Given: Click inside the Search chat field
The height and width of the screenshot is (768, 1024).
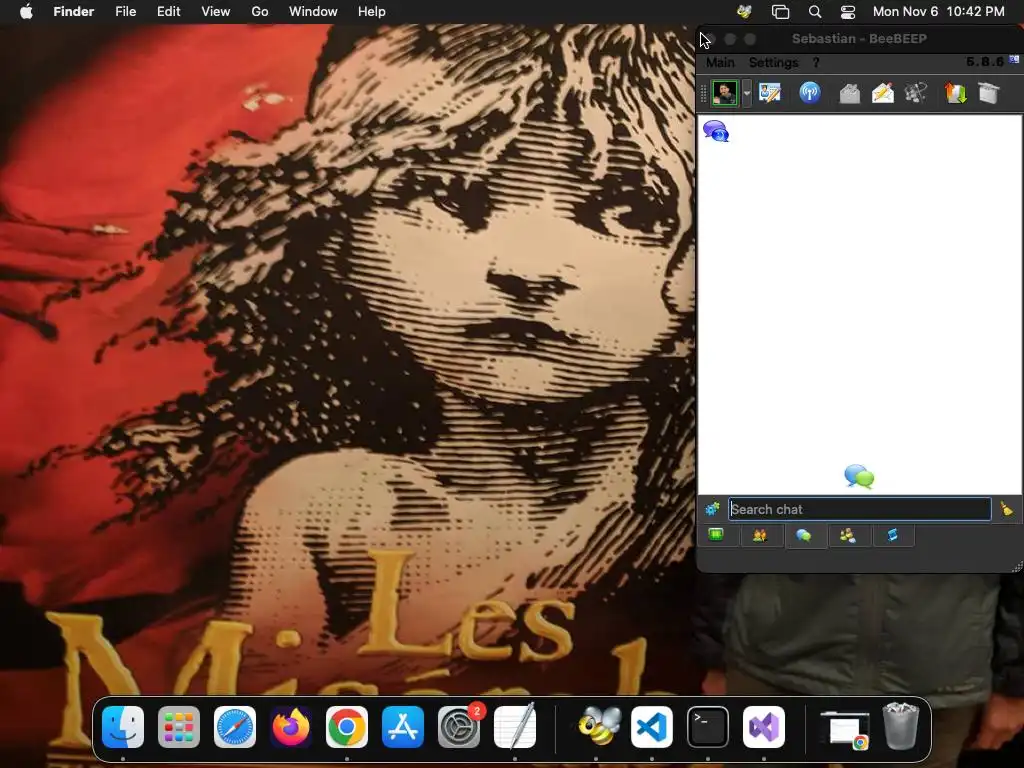Looking at the screenshot, I should point(859,509).
